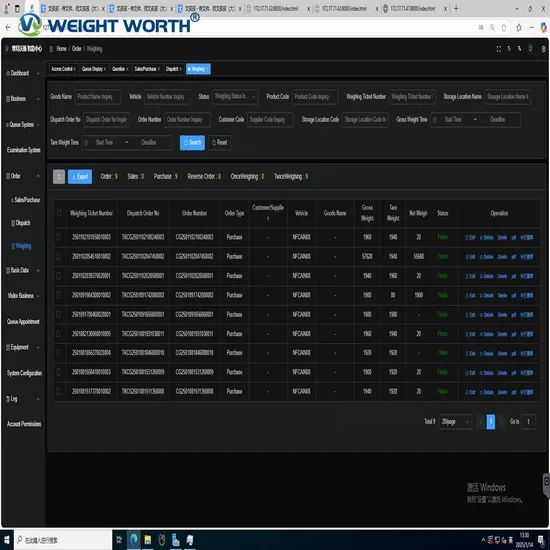Screen dimensions: 550x550
Task: Open File Explorer from the taskbar
Action: [x=148, y=539]
